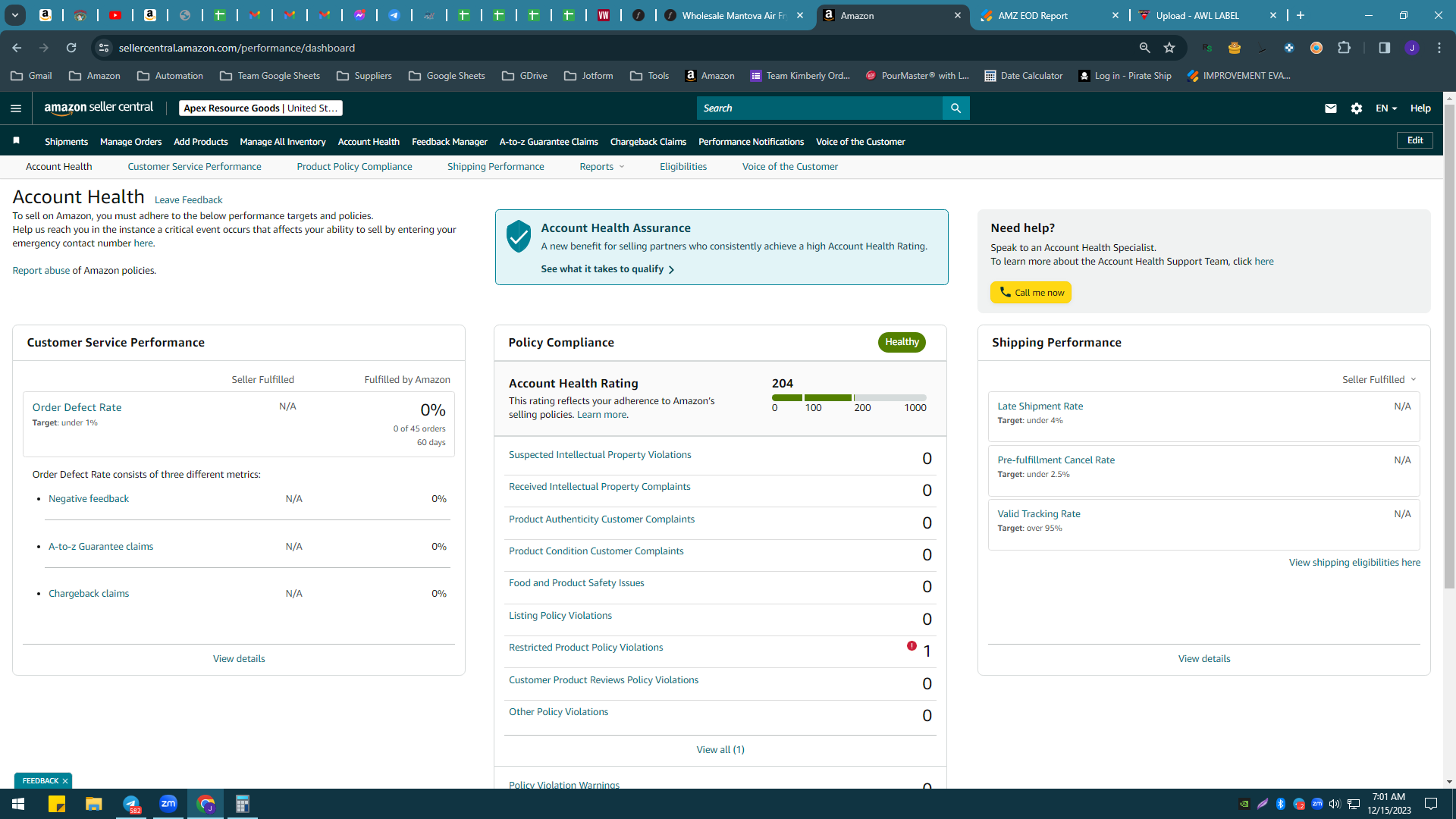This screenshot has height=819, width=1456.
Task: Open the messages envelope icon
Action: (1330, 108)
